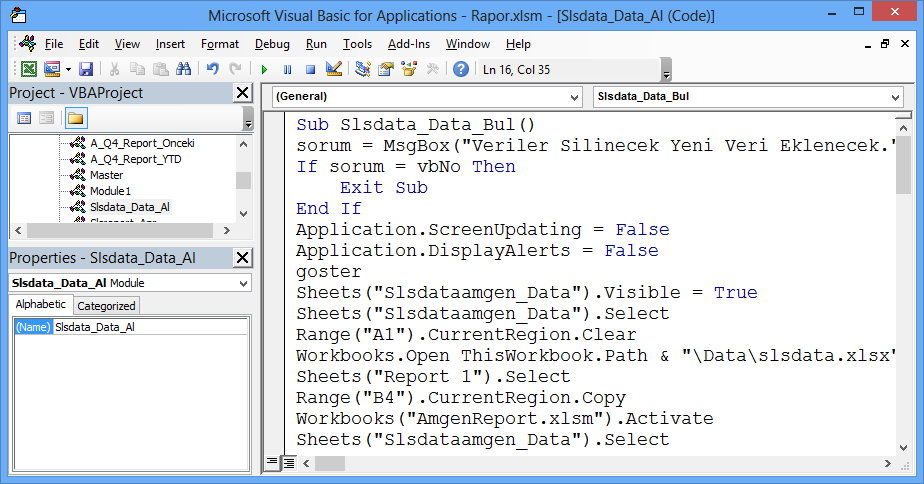
Task: Close the Project - VBAProject pane
Action: pyautogui.click(x=242, y=93)
